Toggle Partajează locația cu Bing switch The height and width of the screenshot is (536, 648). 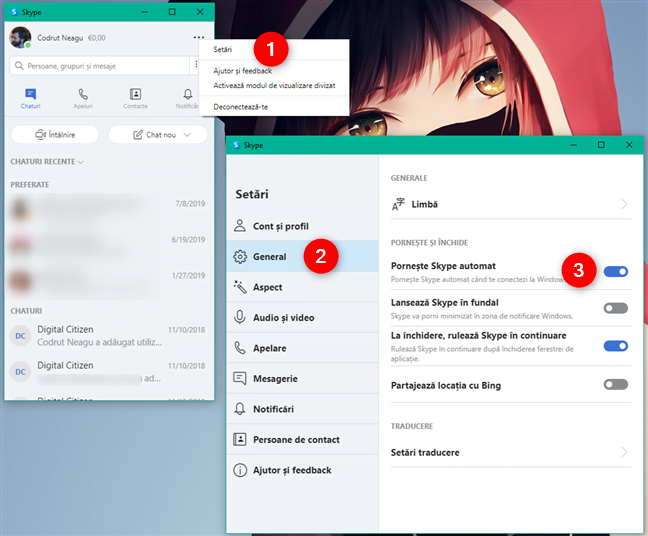tap(616, 385)
